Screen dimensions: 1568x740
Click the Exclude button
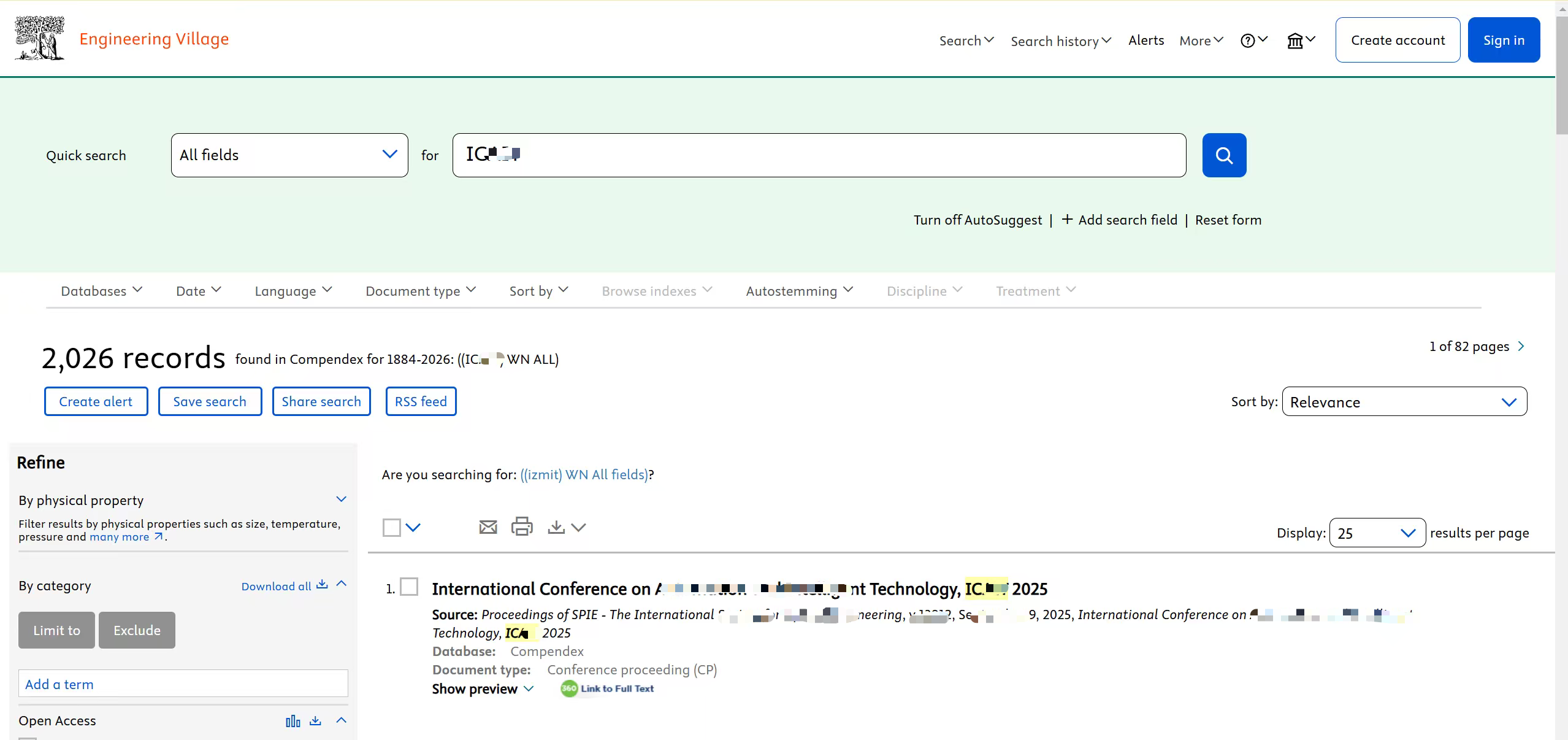pyautogui.click(x=137, y=630)
